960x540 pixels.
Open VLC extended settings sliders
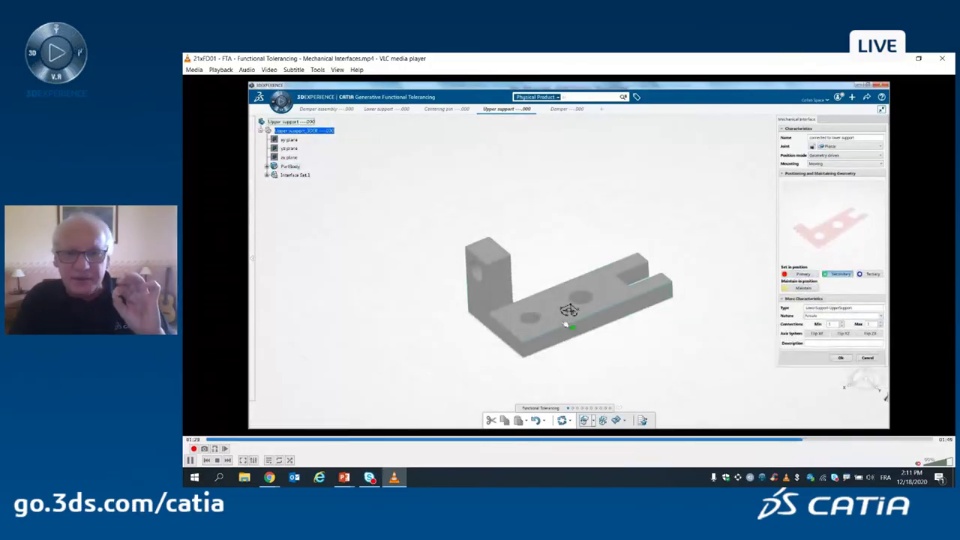click(253, 460)
